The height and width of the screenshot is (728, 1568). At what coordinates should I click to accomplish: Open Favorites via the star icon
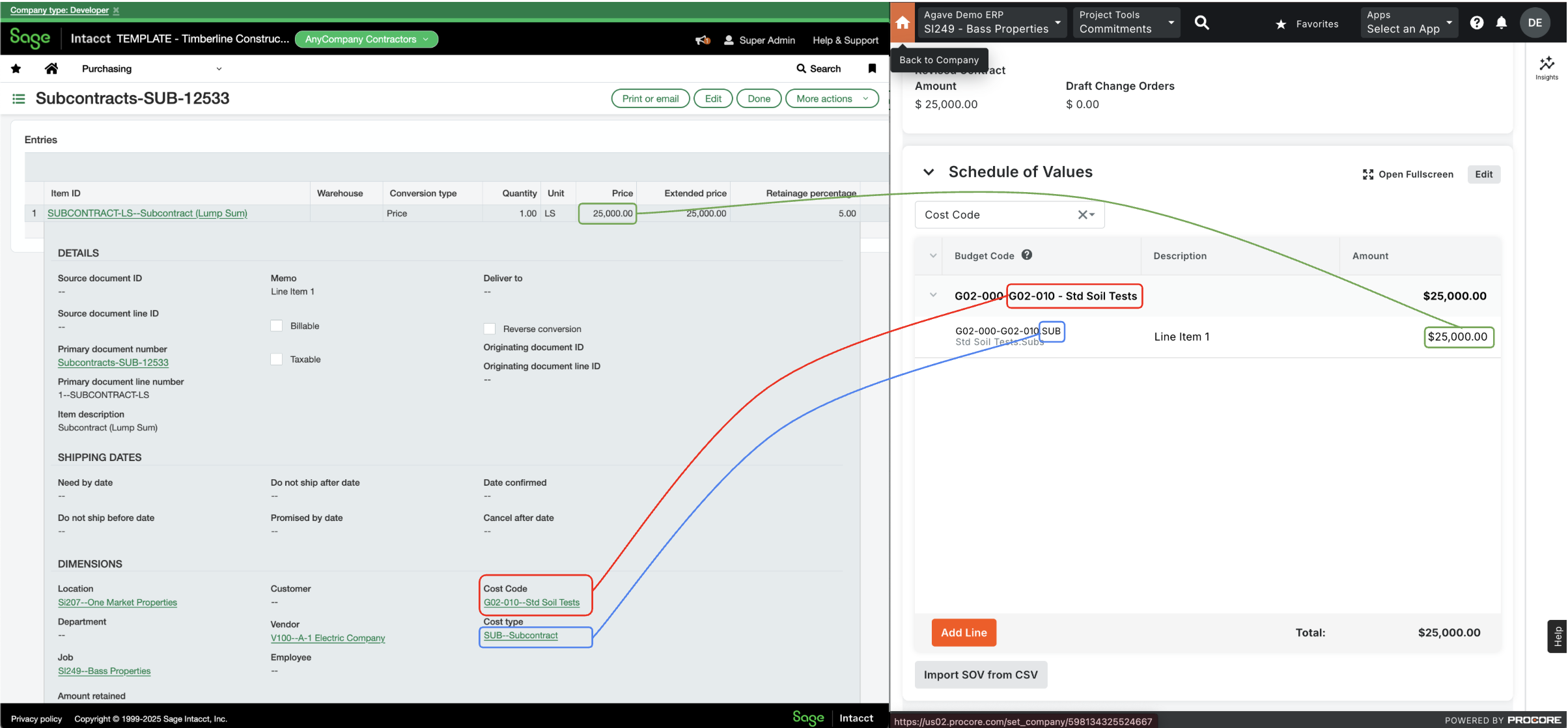(x=1280, y=23)
